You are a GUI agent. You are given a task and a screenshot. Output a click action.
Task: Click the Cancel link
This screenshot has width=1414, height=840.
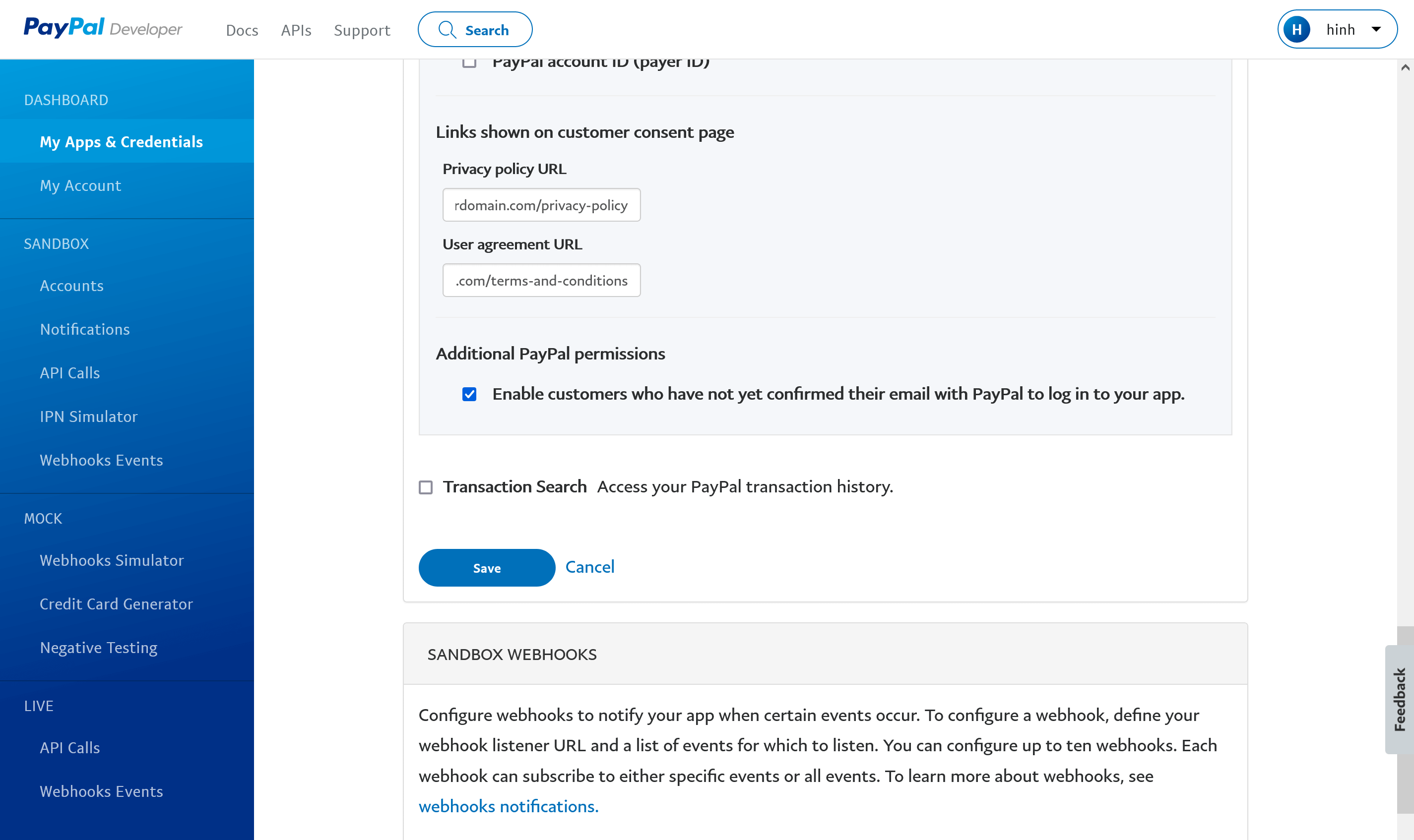tap(589, 567)
